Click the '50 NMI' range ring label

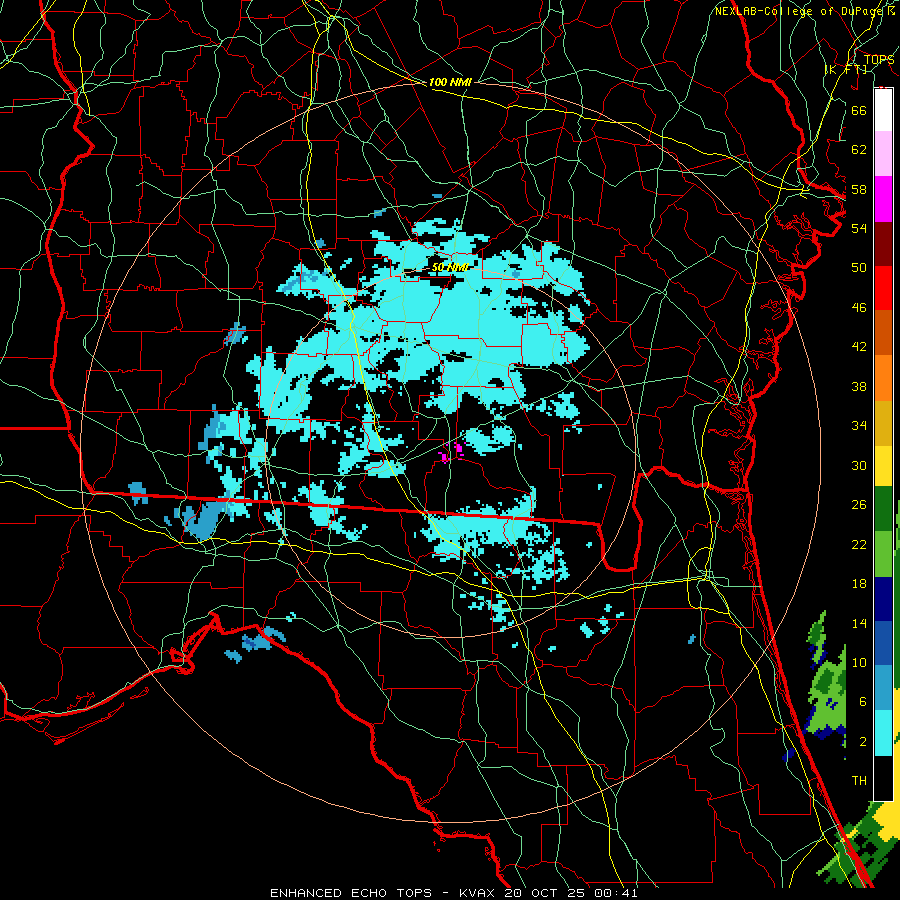point(450,267)
